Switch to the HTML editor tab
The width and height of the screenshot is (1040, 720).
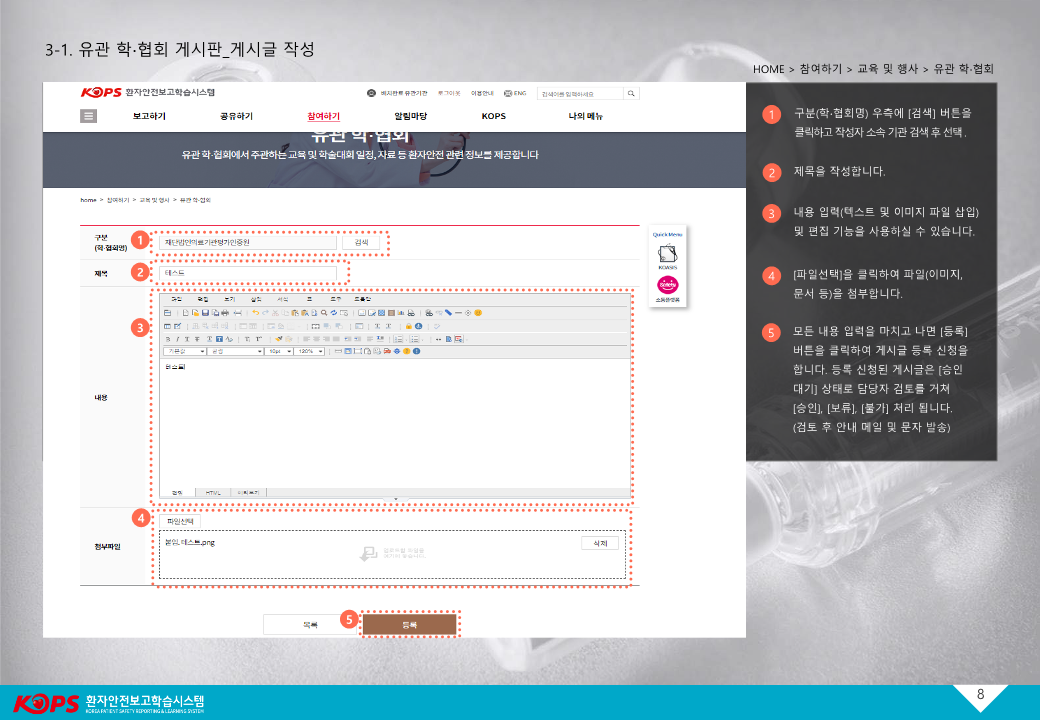(213, 492)
